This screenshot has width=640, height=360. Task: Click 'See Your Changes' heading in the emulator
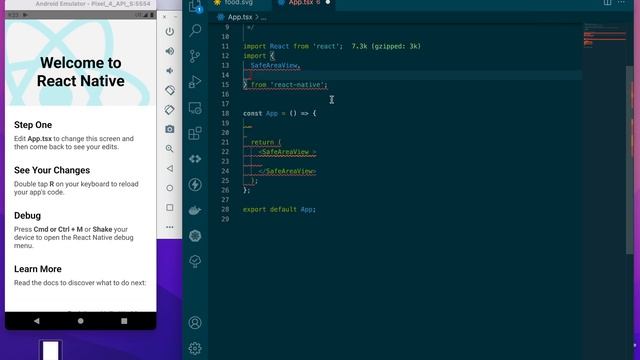[x=52, y=170]
